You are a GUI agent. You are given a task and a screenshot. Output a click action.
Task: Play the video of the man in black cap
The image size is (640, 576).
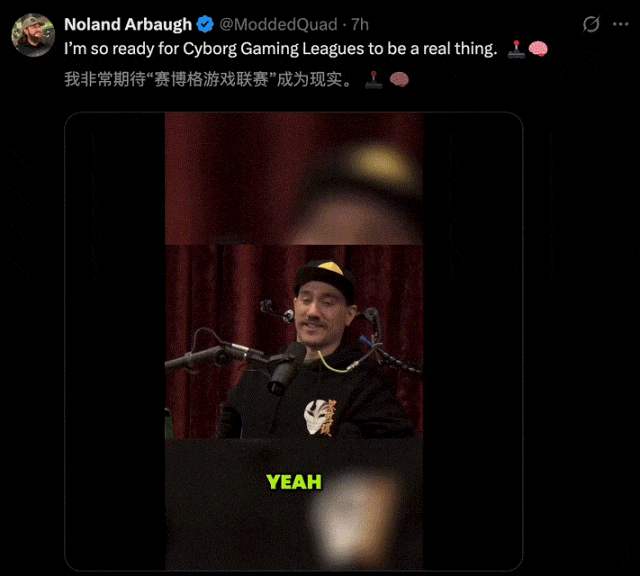[294, 341]
